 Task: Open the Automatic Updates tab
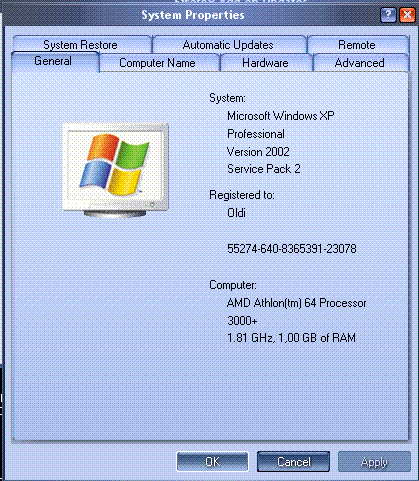click(x=229, y=44)
